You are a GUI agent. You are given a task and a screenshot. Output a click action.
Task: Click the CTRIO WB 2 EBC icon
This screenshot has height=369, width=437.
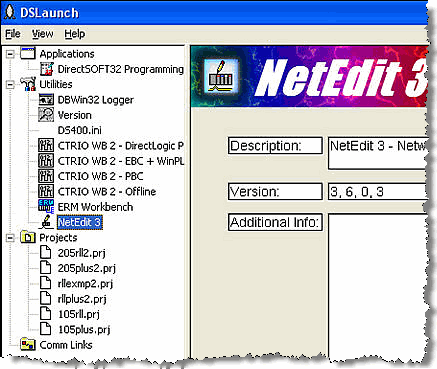(x=46, y=161)
